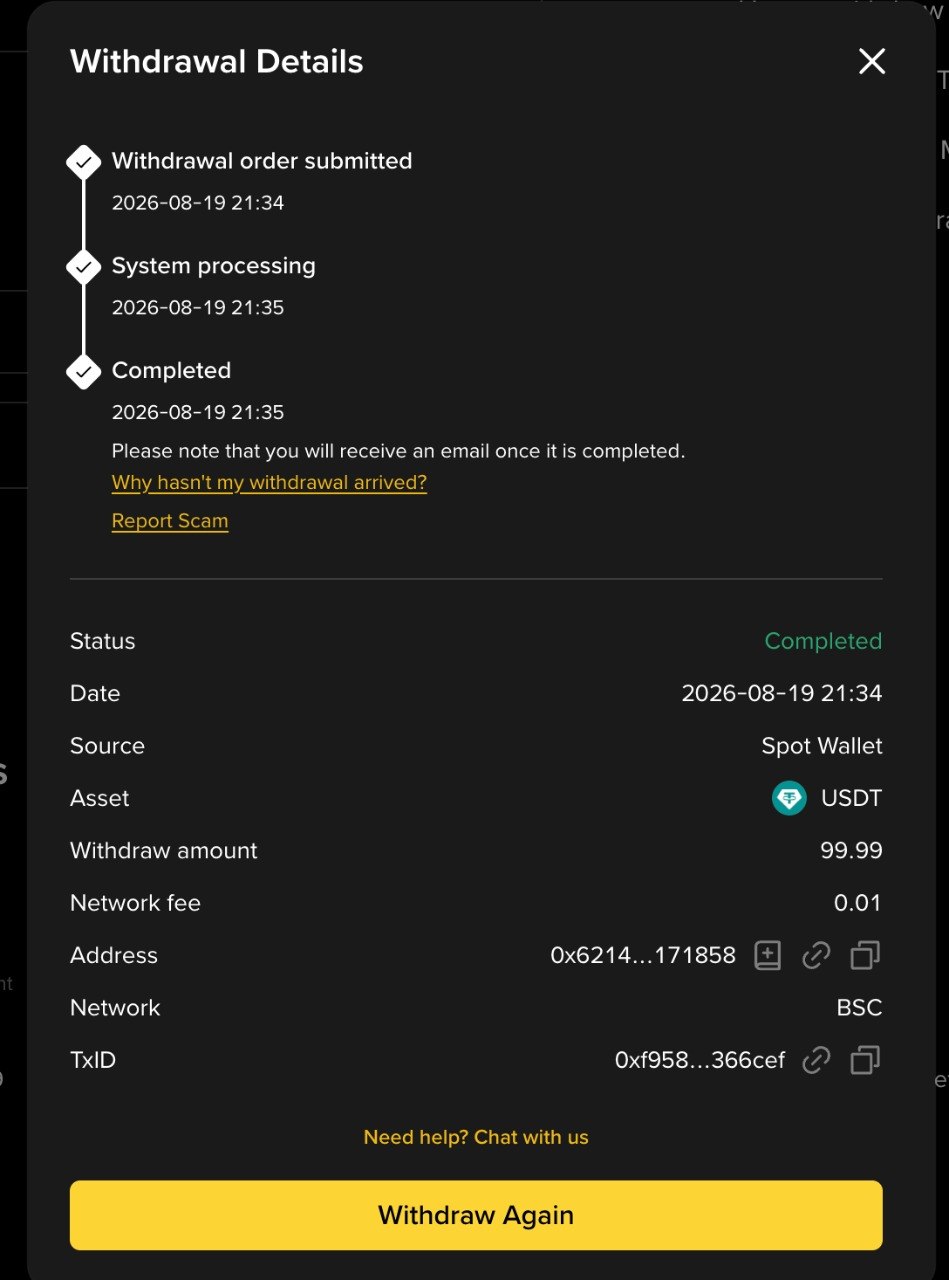This screenshot has width=949, height=1280.
Task: Click the address 0x6214...171858 text
Action: click(643, 955)
